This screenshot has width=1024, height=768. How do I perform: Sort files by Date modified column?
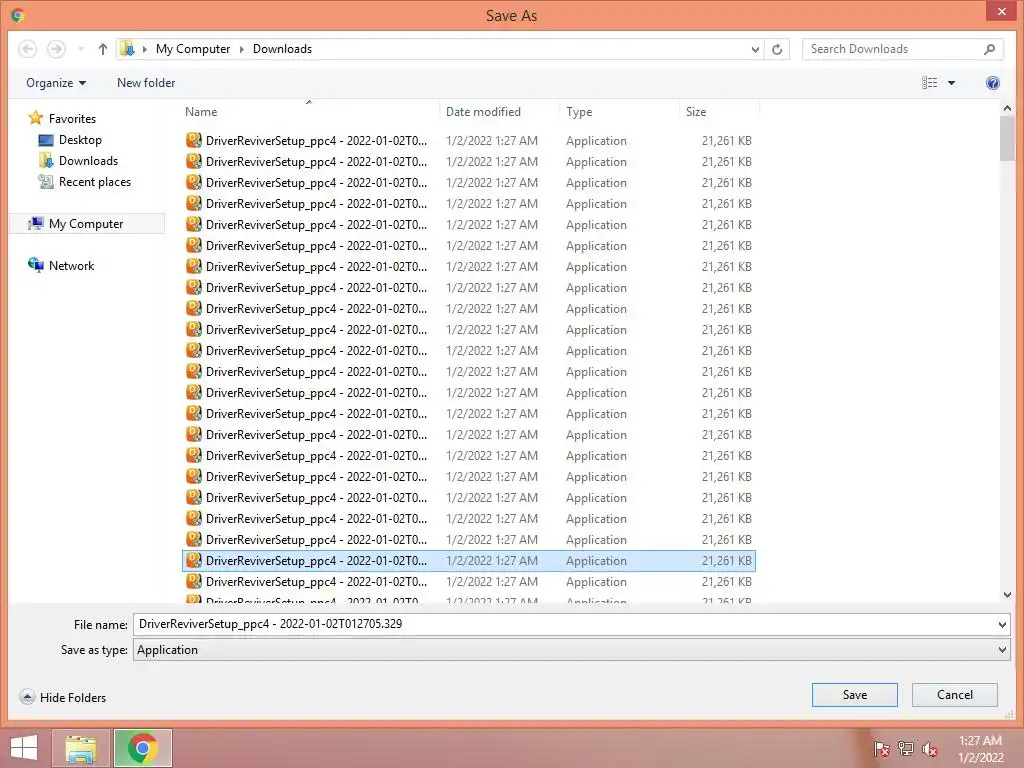(x=500, y=112)
